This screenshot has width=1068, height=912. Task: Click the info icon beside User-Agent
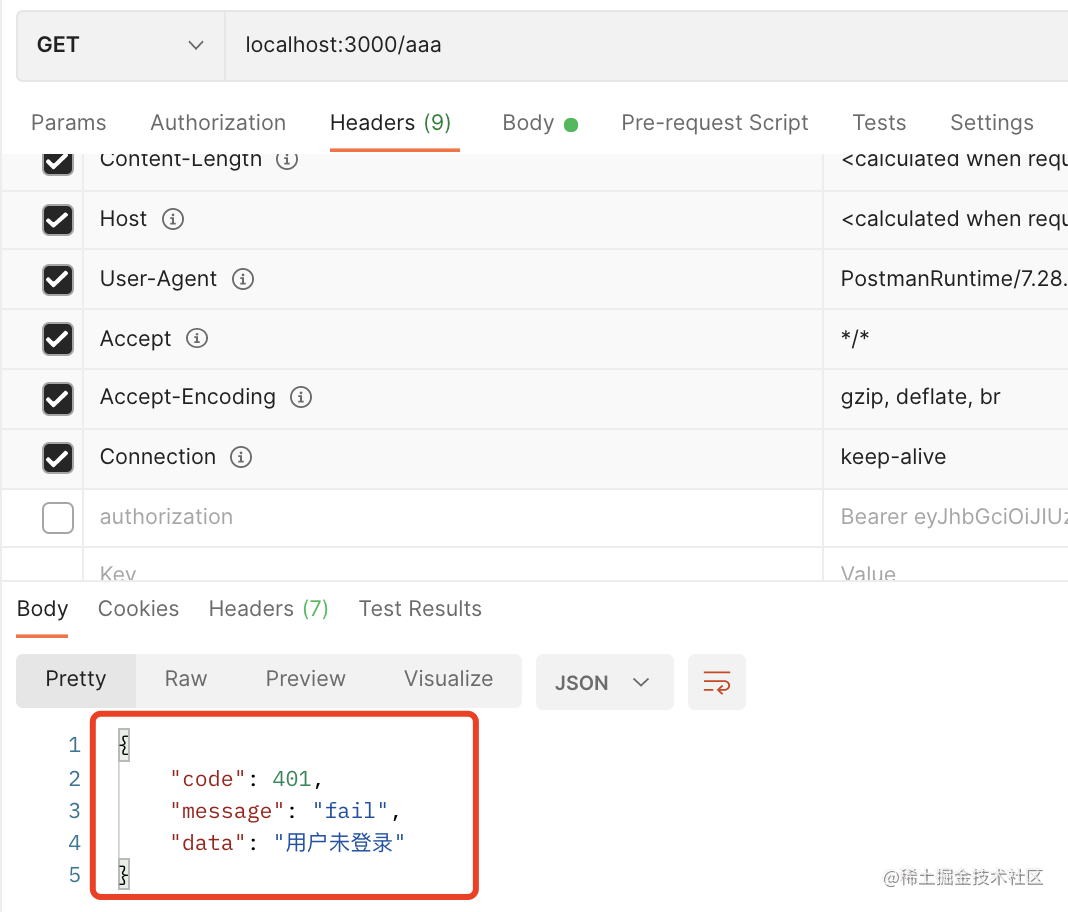(242, 279)
